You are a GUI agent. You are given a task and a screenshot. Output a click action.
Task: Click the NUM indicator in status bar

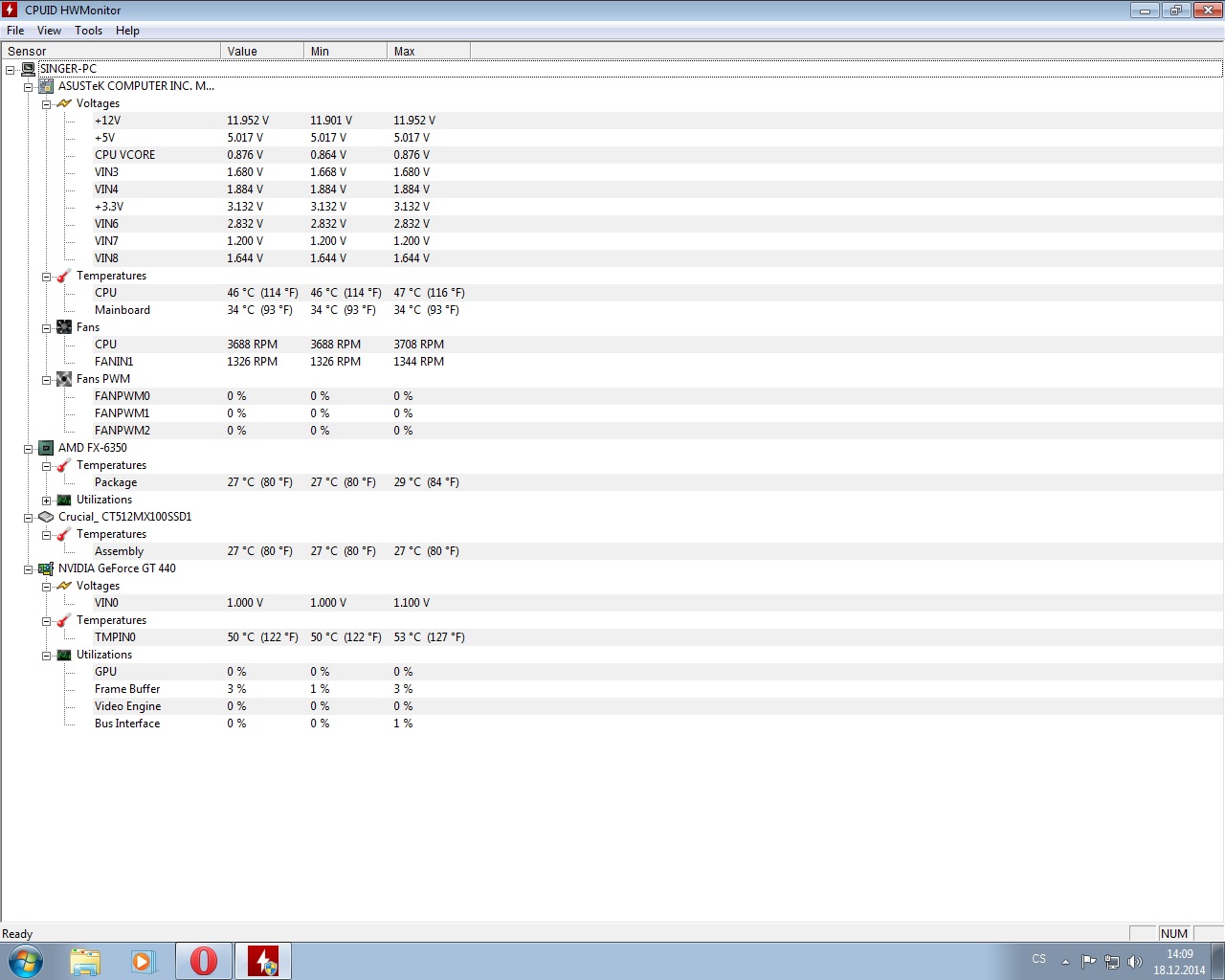click(1173, 933)
